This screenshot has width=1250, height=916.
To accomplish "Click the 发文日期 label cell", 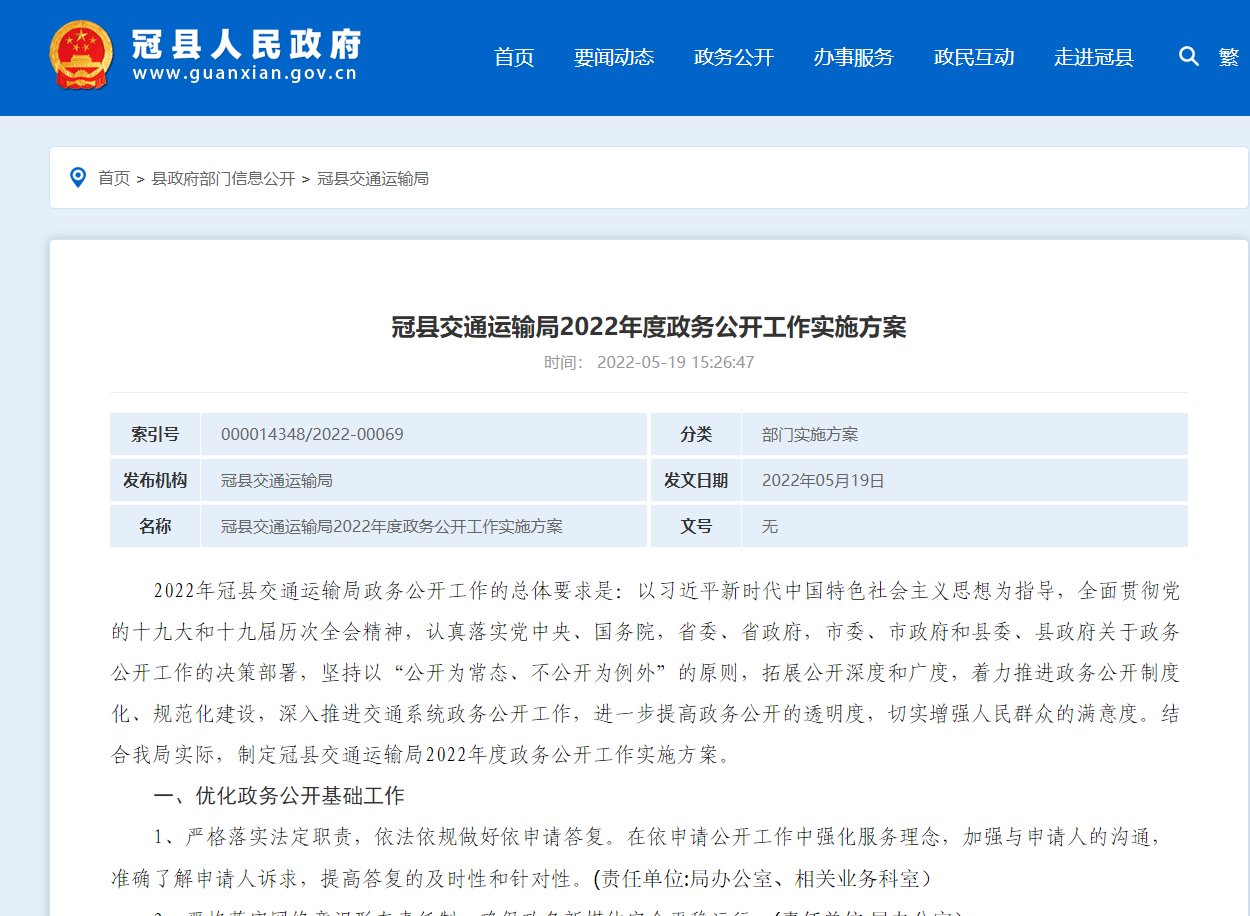I will [x=696, y=480].
